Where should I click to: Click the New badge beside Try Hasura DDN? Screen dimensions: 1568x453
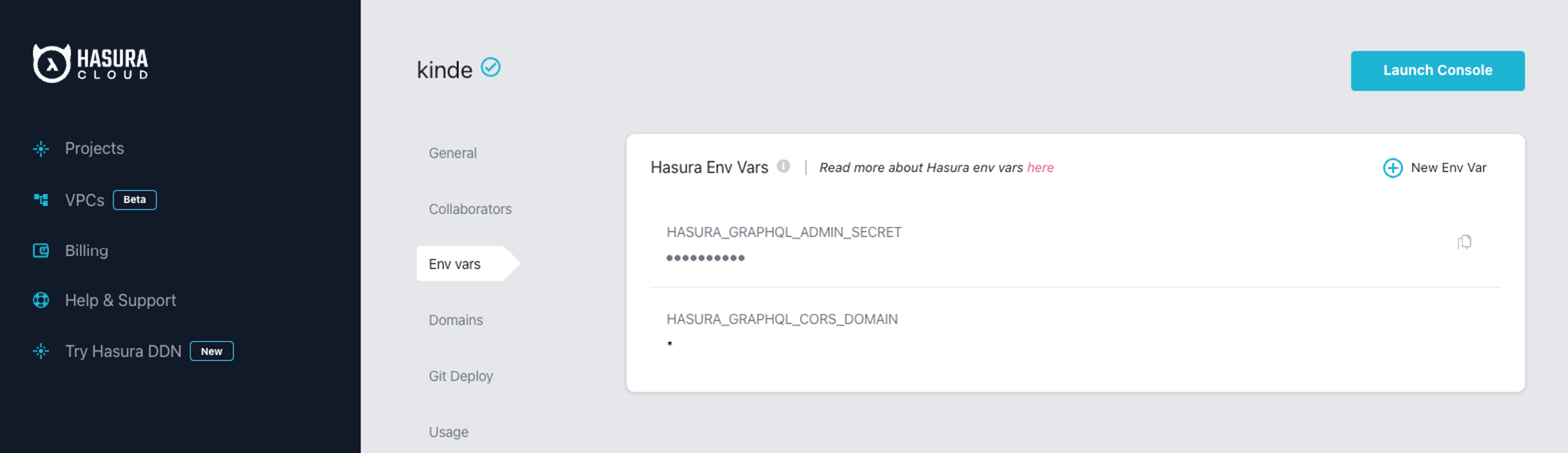(x=212, y=351)
